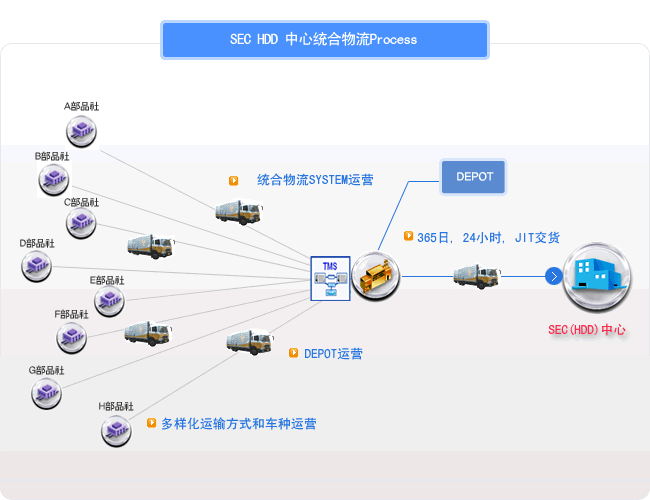Image resolution: width=650 pixels, height=500 pixels.
Task: Select the D部品社 supplier icon
Action: [x=37, y=266]
